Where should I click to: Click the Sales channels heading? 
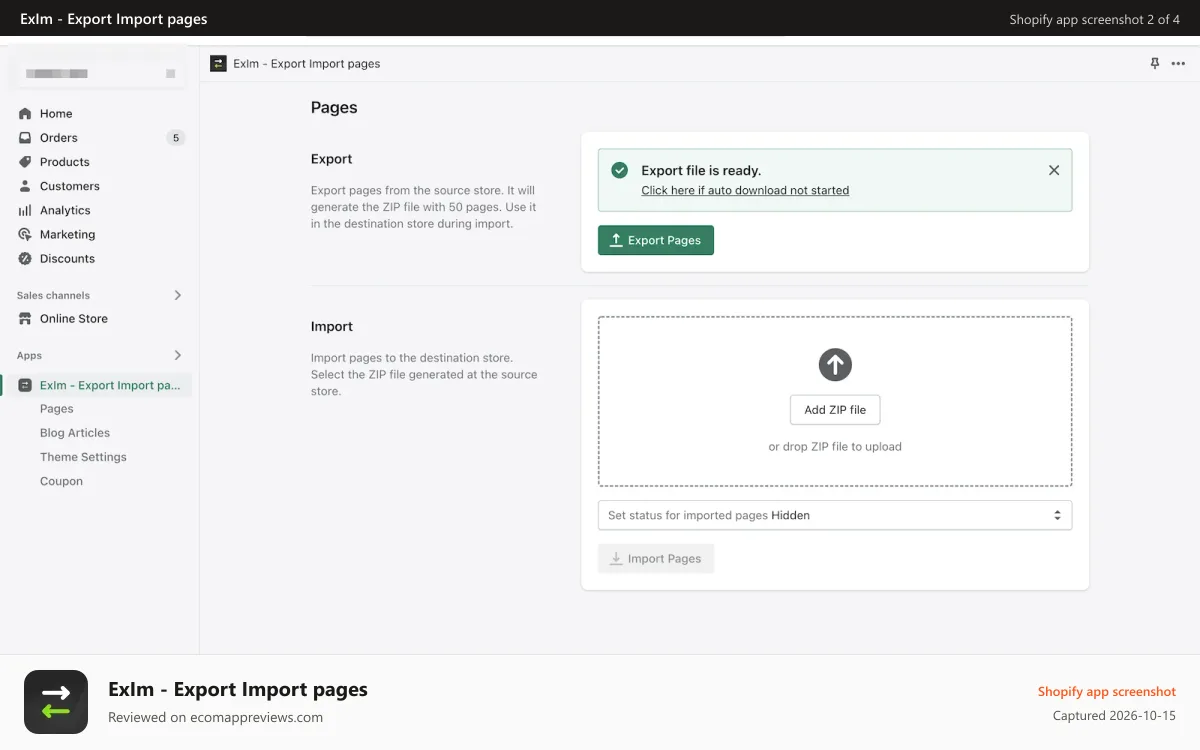pyautogui.click(x=53, y=295)
